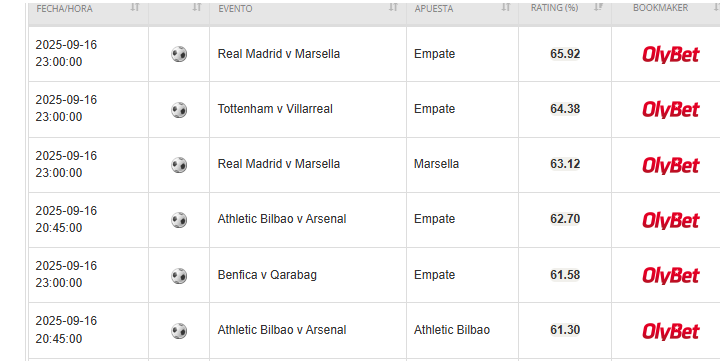Screen dimensions: 723x364
Task: Click OlyBet logo in Marsella bet row
Action: [x=671, y=165]
